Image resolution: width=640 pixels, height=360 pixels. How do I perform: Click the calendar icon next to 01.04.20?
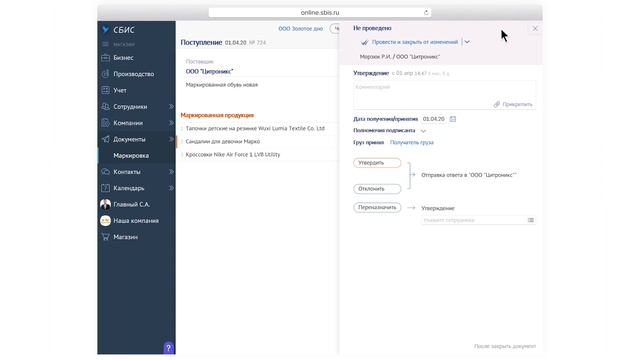[x=453, y=119]
